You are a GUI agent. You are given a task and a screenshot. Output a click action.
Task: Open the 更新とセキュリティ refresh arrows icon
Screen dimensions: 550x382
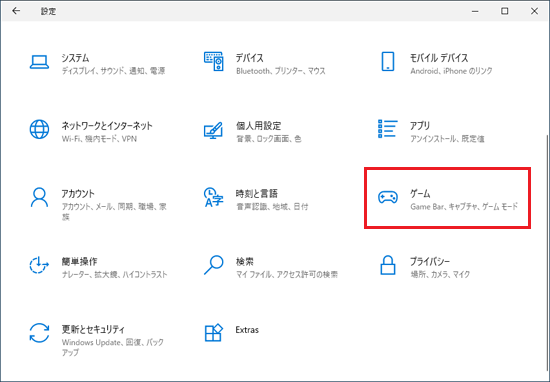pos(39,333)
